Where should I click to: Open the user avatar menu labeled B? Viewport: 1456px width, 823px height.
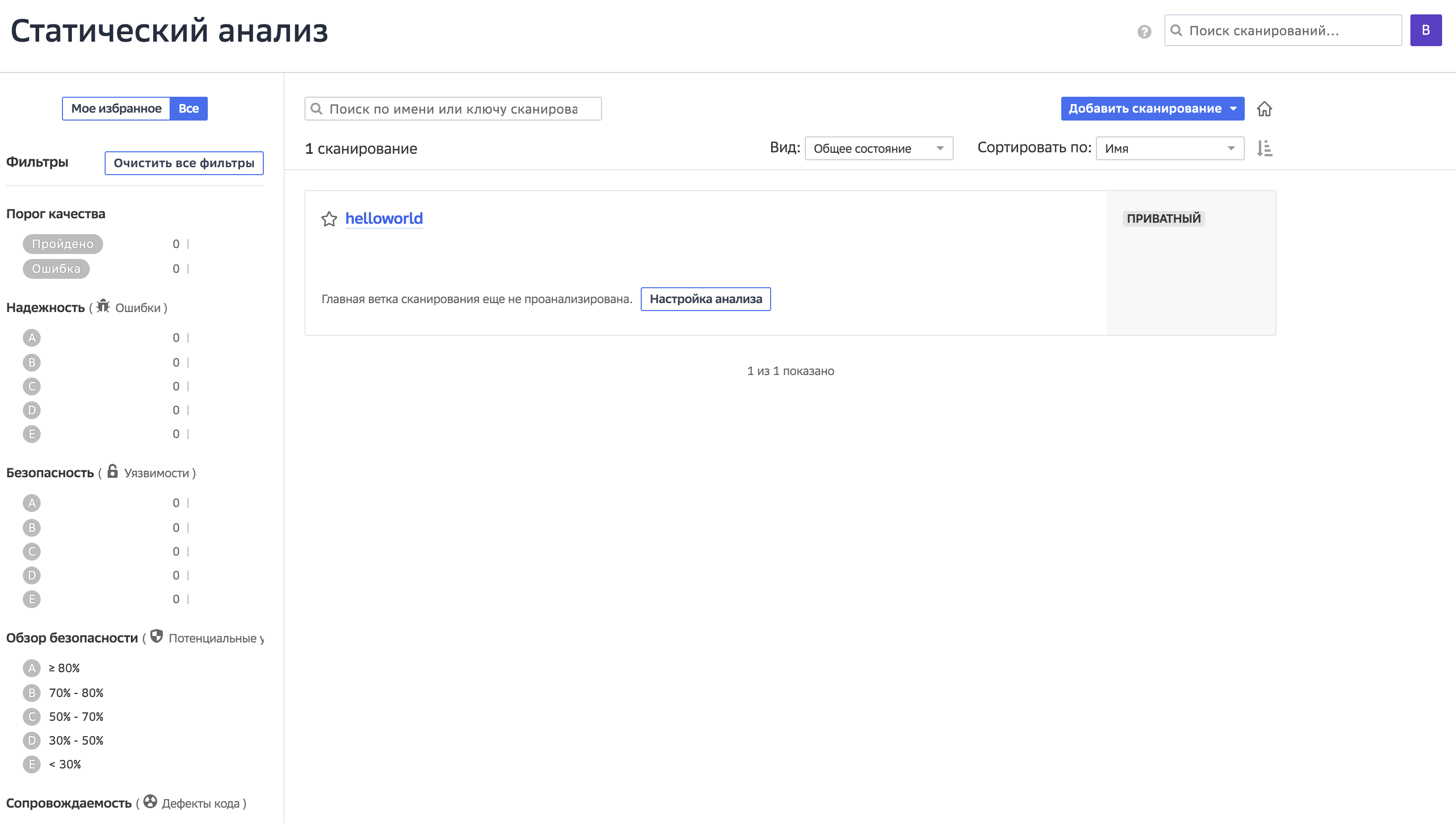[x=1426, y=30]
